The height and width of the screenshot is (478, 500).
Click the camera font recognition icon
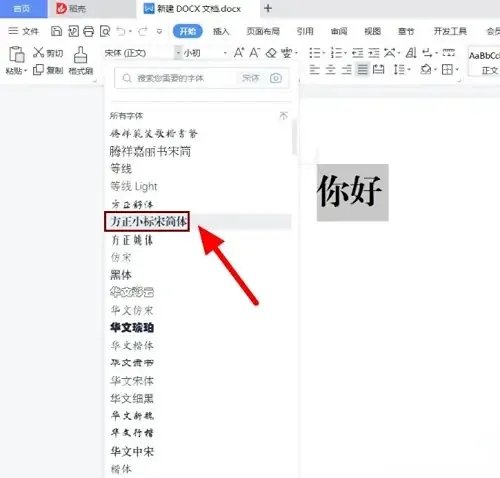point(276,78)
